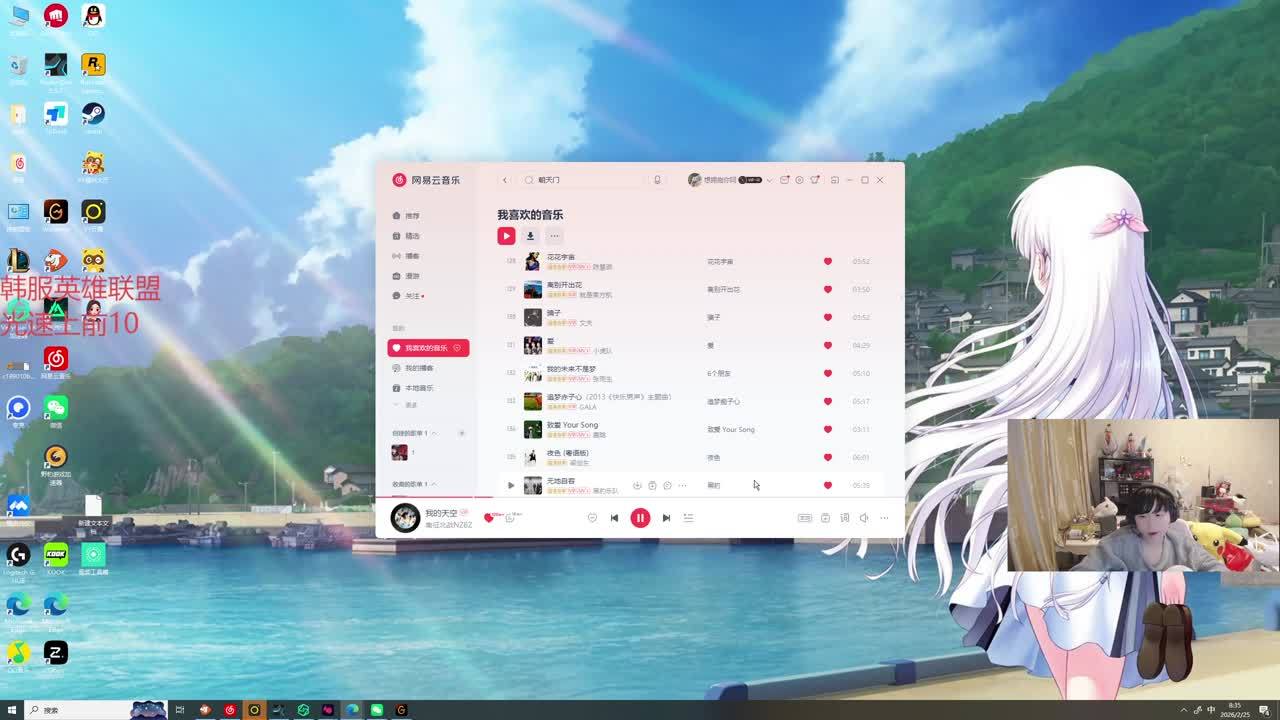Collapse the 创建的歌单 section
Viewport: 1280px width, 720px height.
pos(435,433)
